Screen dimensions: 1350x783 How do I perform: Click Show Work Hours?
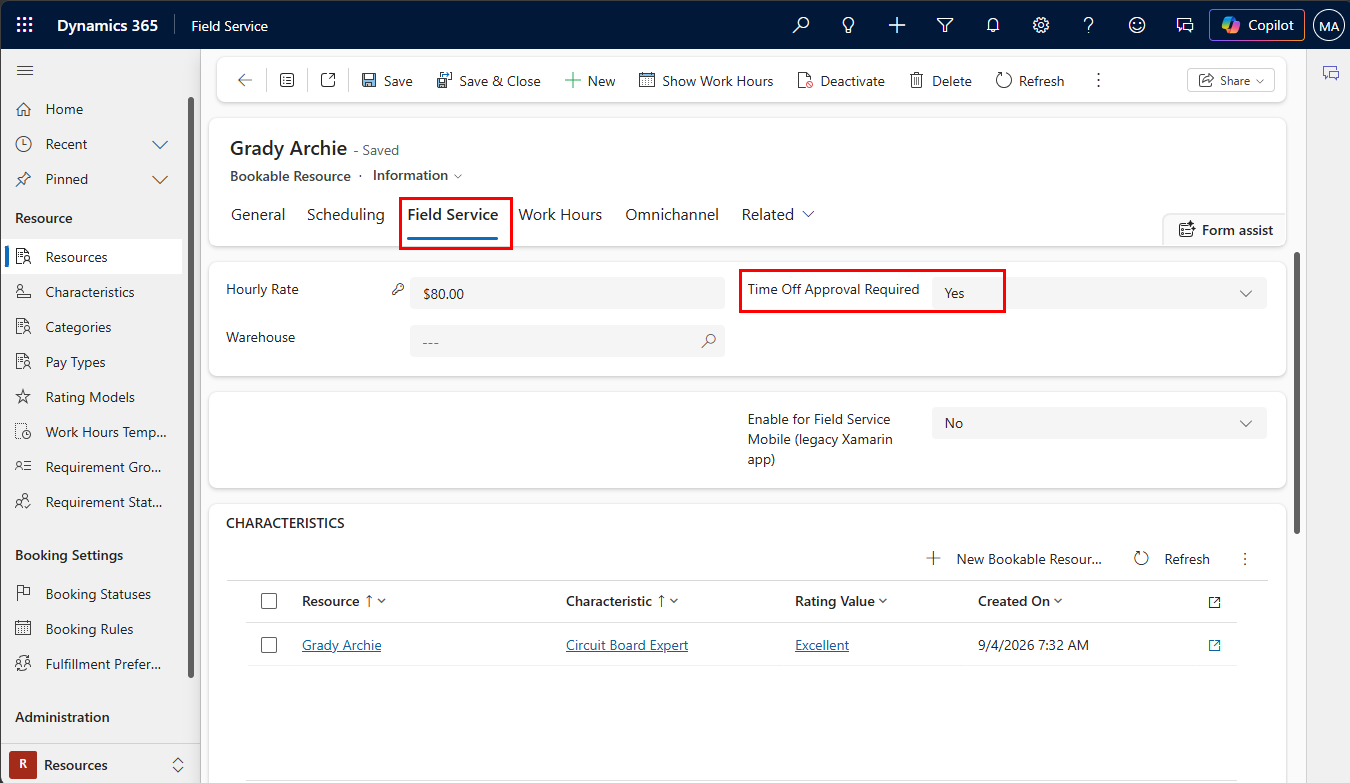pos(706,81)
